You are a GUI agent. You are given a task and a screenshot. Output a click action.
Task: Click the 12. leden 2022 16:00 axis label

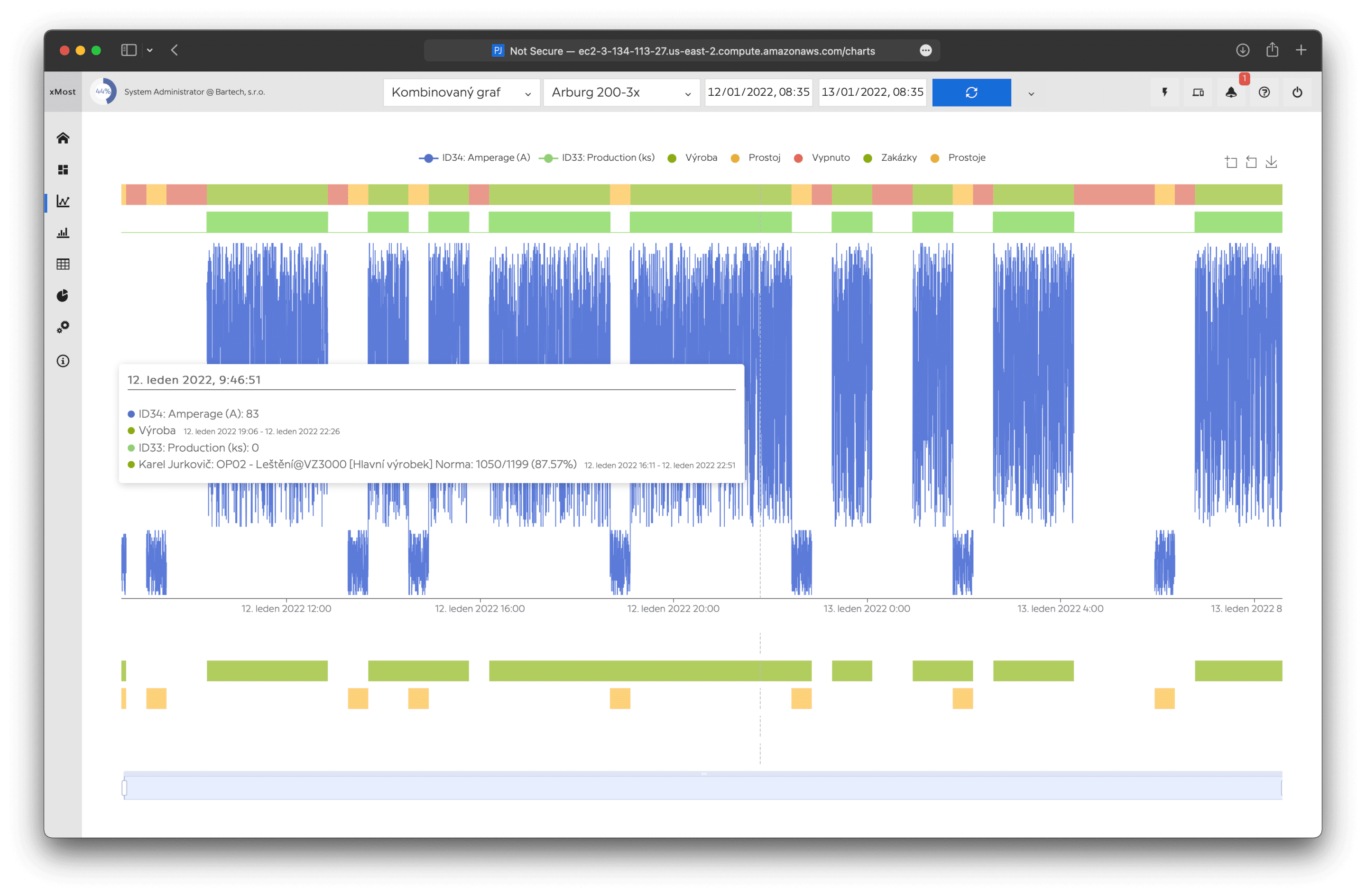click(x=479, y=609)
